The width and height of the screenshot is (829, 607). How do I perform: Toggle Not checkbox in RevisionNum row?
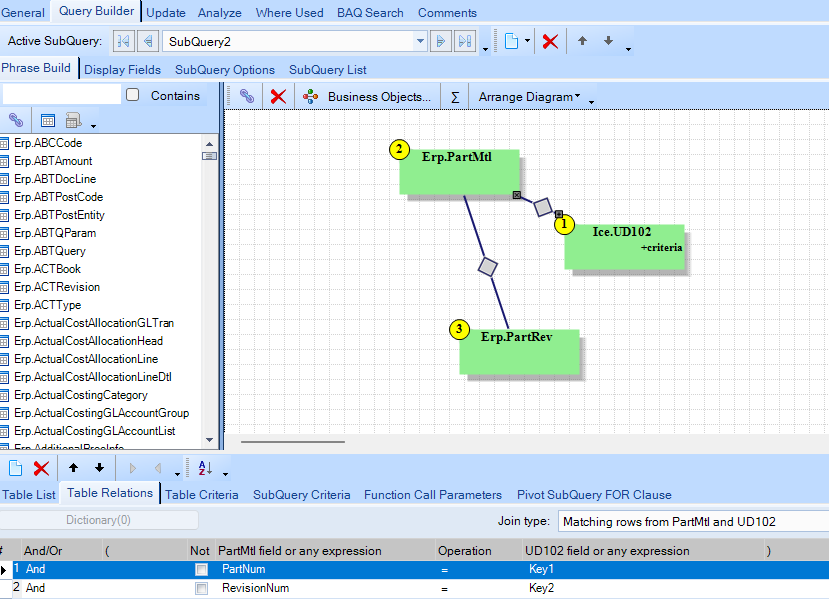tap(201, 588)
